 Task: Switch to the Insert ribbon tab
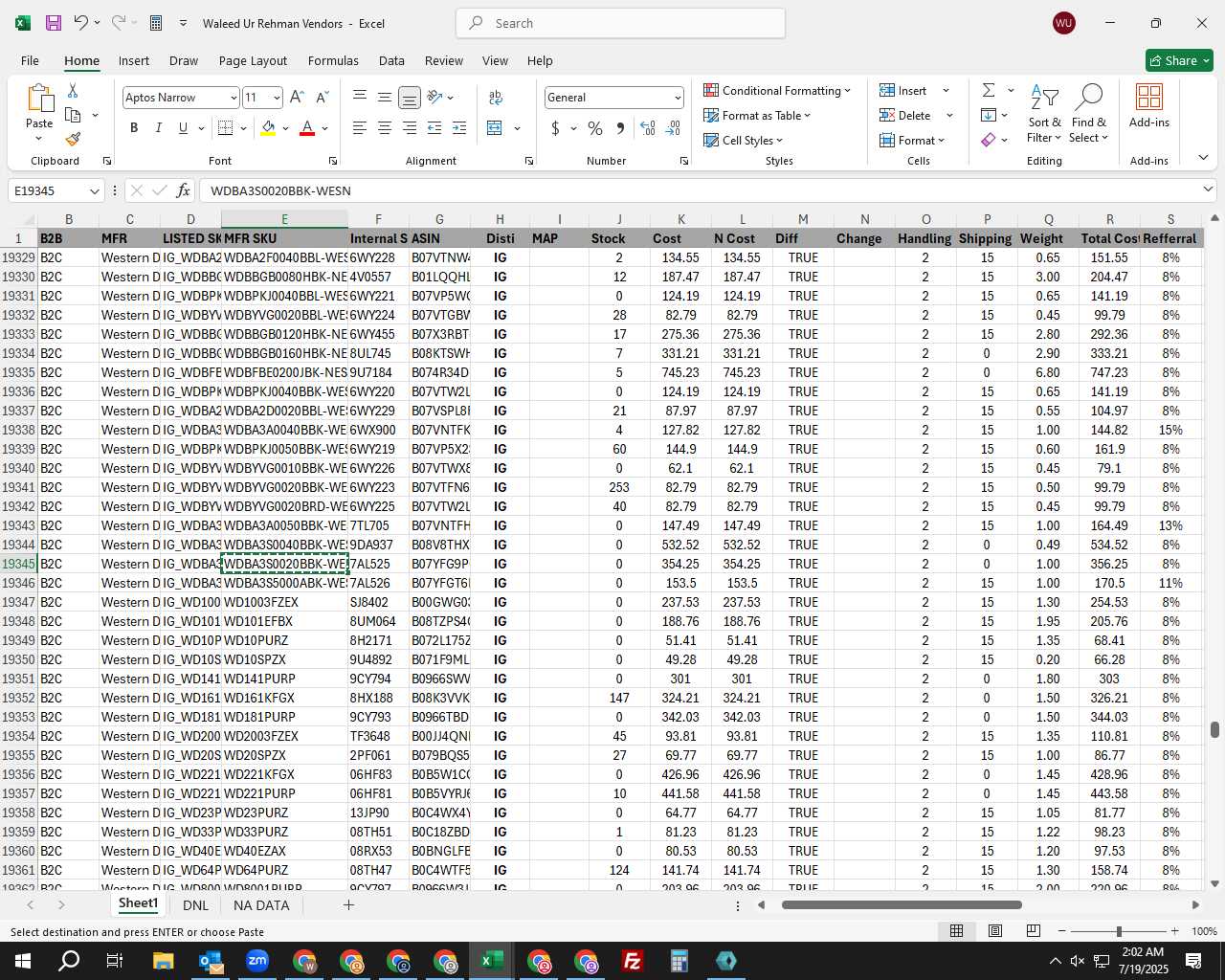pos(134,60)
